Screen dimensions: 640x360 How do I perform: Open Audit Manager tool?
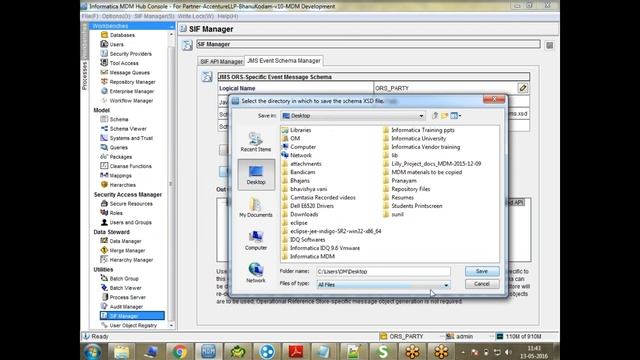pos(126,307)
